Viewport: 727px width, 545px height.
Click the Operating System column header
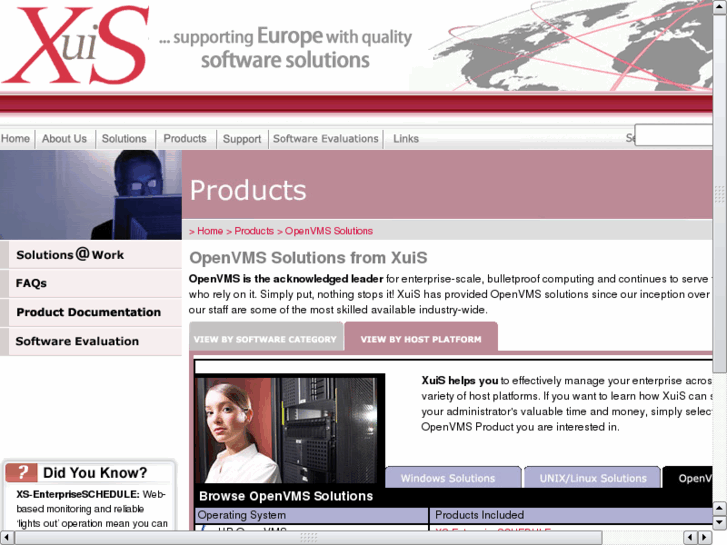pos(312,515)
